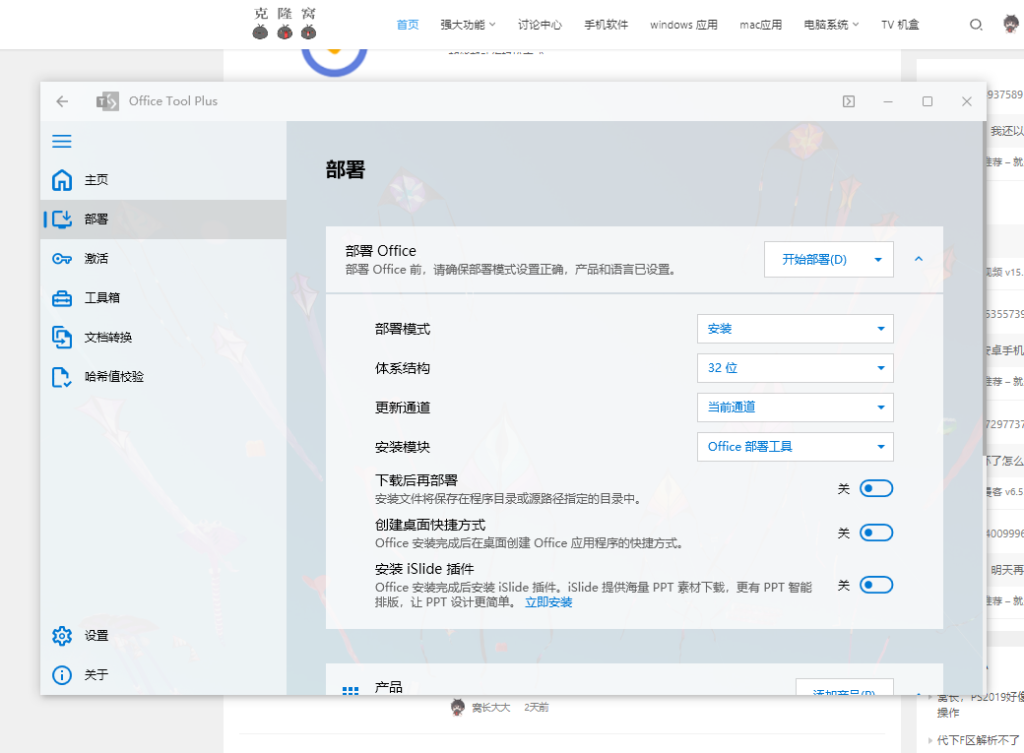1024x753 pixels.
Task: Select the 工具箱 label in the sidebar
Action: click(x=102, y=298)
